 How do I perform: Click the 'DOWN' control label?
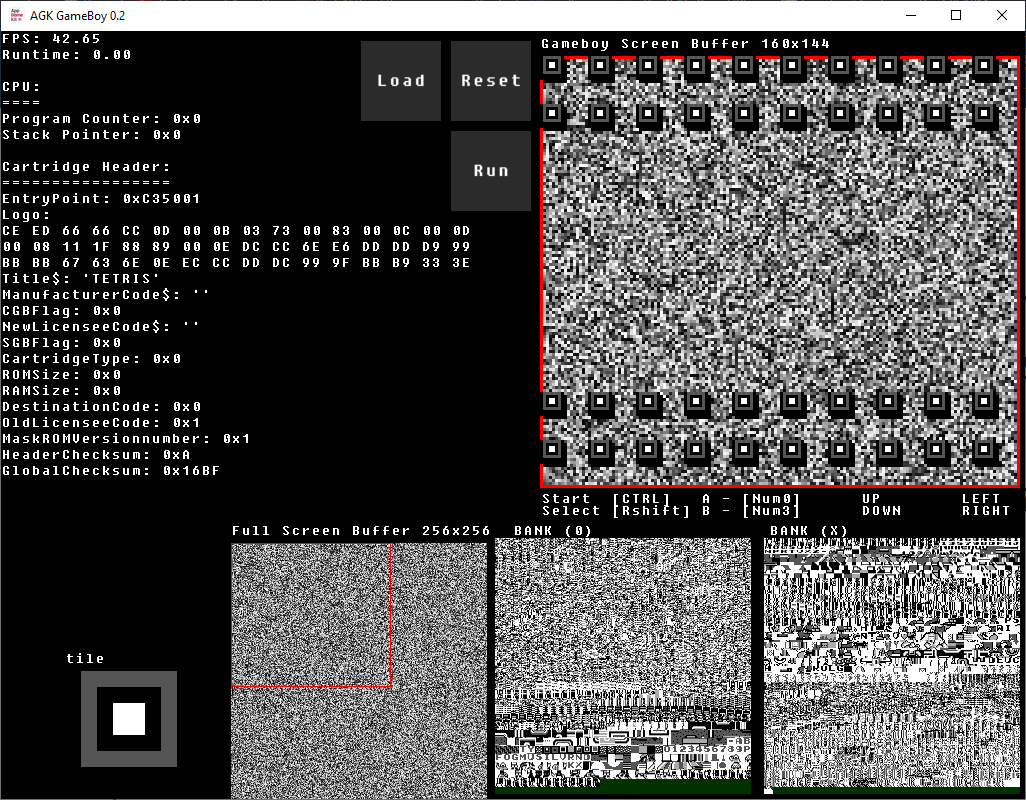[x=881, y=511]
